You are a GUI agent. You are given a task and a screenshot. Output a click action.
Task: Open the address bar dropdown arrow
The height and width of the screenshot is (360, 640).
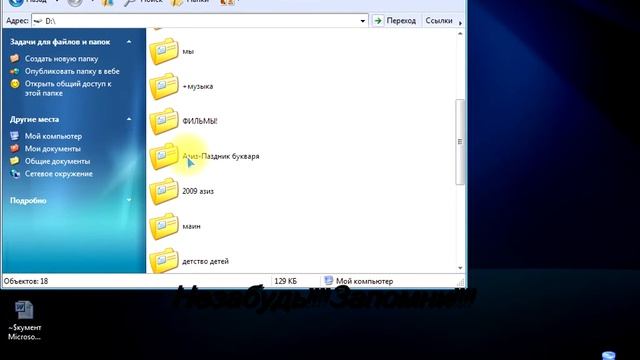362,21
